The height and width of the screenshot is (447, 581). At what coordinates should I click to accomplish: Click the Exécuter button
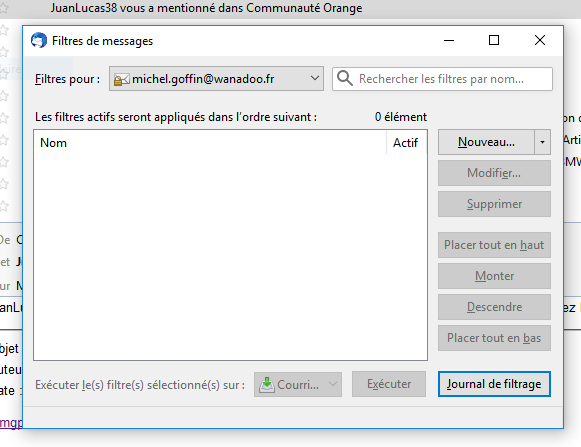click(x=389, y=384)
